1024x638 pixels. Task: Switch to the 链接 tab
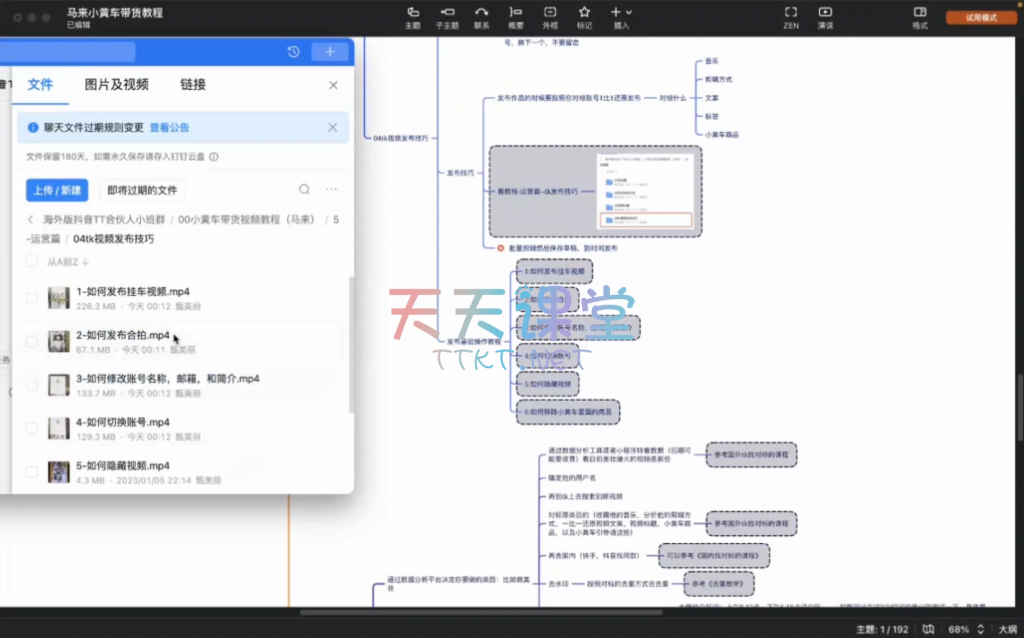click(x=193, y=85)
